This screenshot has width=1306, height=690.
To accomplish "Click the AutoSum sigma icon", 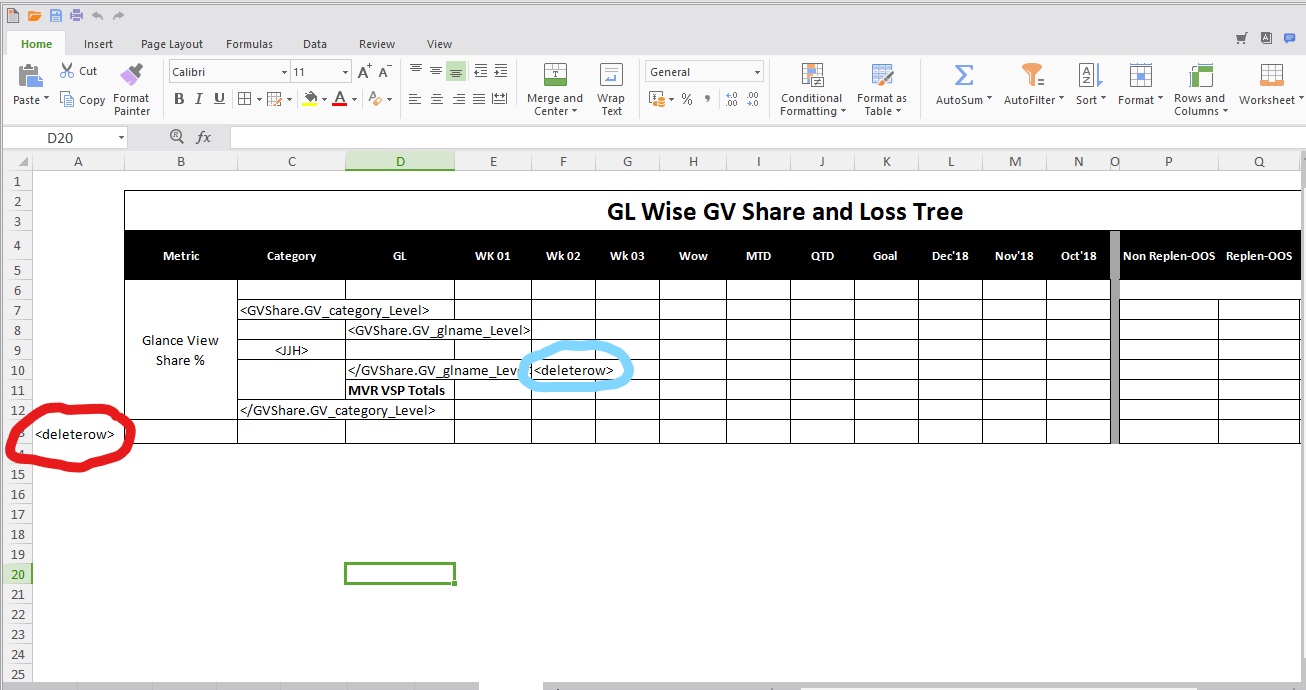I will point(963,75).
